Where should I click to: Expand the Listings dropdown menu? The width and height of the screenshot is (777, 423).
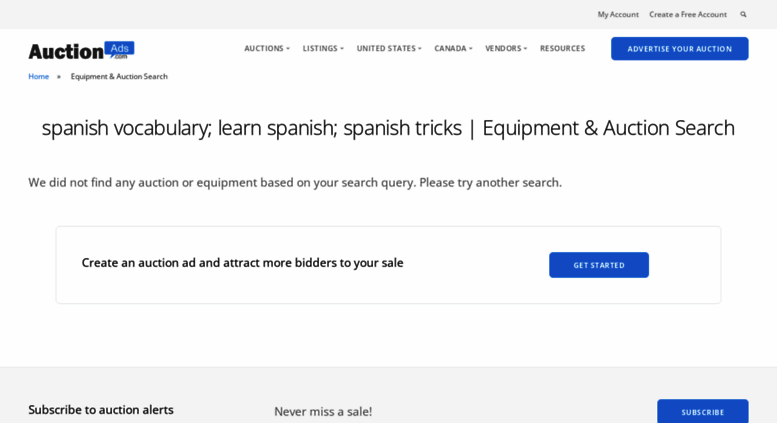pos(323,49)
